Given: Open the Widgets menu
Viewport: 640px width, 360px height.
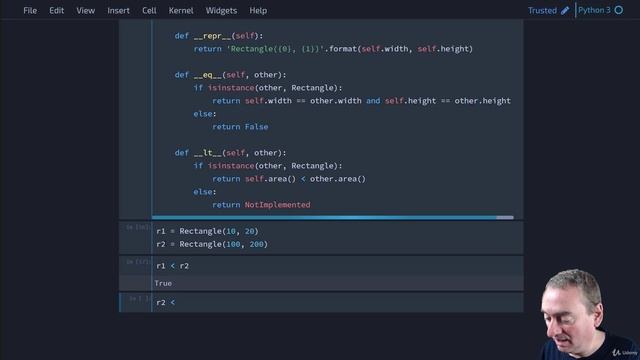Looking at the screenshot, I should click(x=221, y=11).
